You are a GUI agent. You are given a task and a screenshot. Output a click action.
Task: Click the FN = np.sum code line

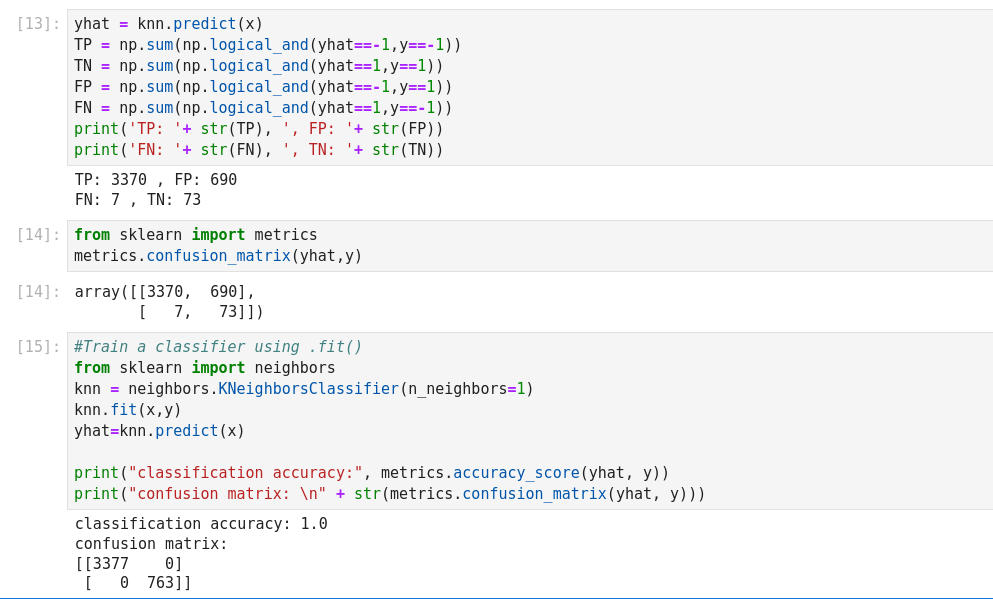pyautogui.click(x=262, y=108)
